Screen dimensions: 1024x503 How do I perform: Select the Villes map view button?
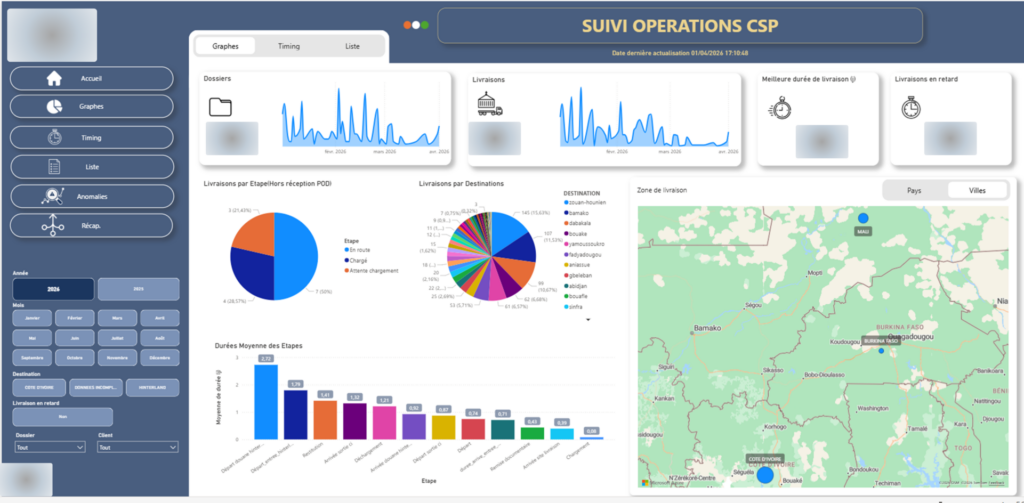pos(978,191)
